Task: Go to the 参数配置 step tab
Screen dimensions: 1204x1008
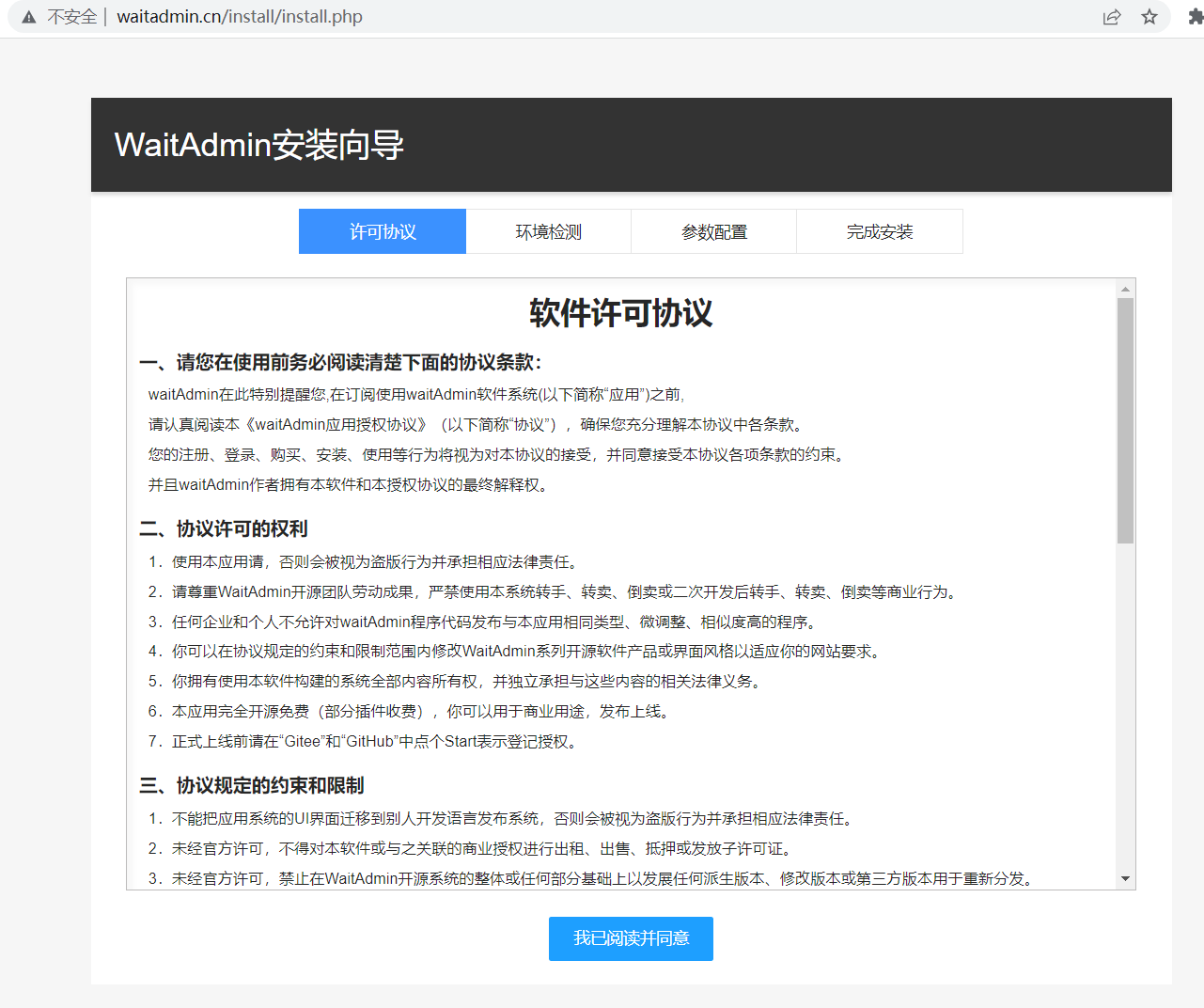Action: point(713,231)
